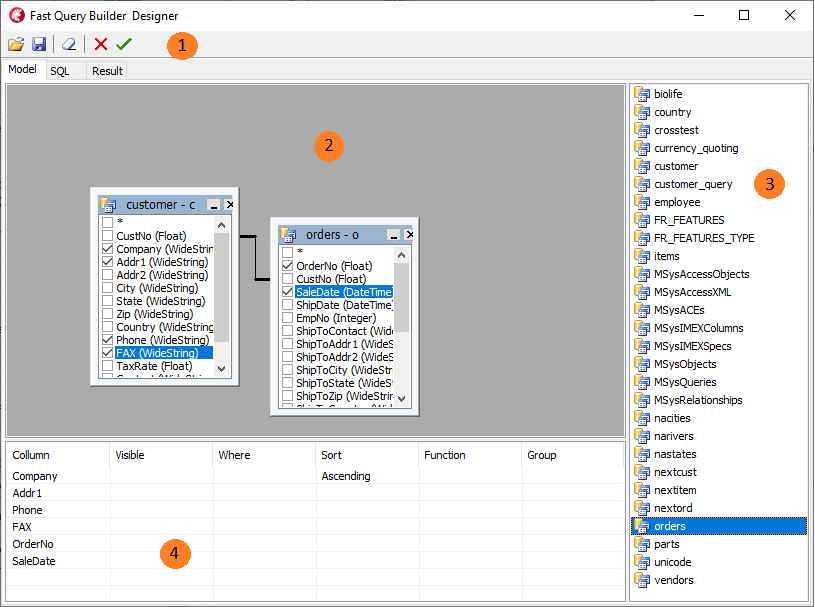This screenshot has height=607, width=815.
Task: Open the Sort cell for Company row
Action: click(x=366, y=477)
